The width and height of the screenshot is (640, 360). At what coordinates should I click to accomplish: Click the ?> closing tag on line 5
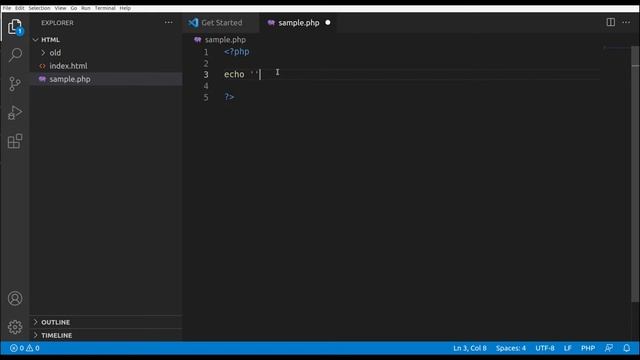pos(229,97)
